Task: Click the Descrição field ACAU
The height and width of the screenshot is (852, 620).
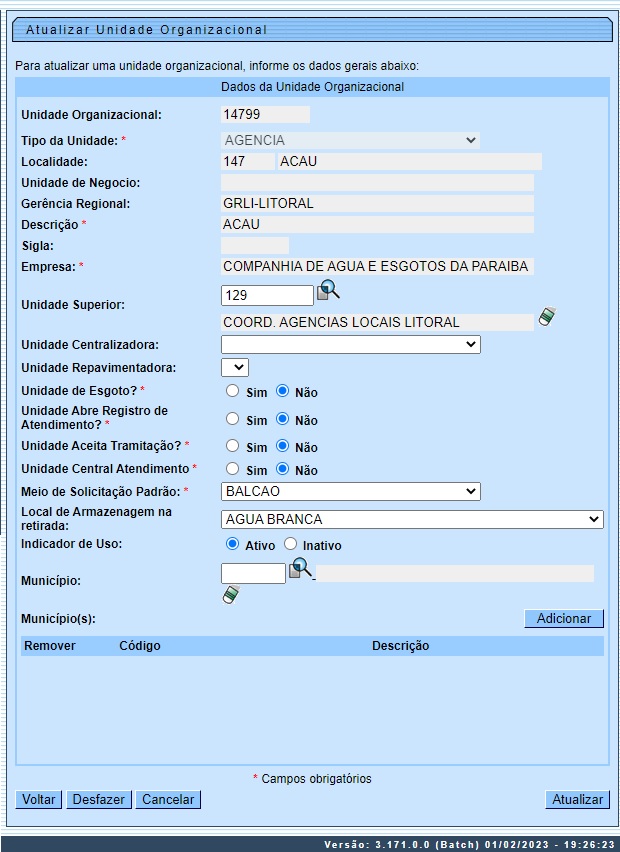Action: (377, 224)
